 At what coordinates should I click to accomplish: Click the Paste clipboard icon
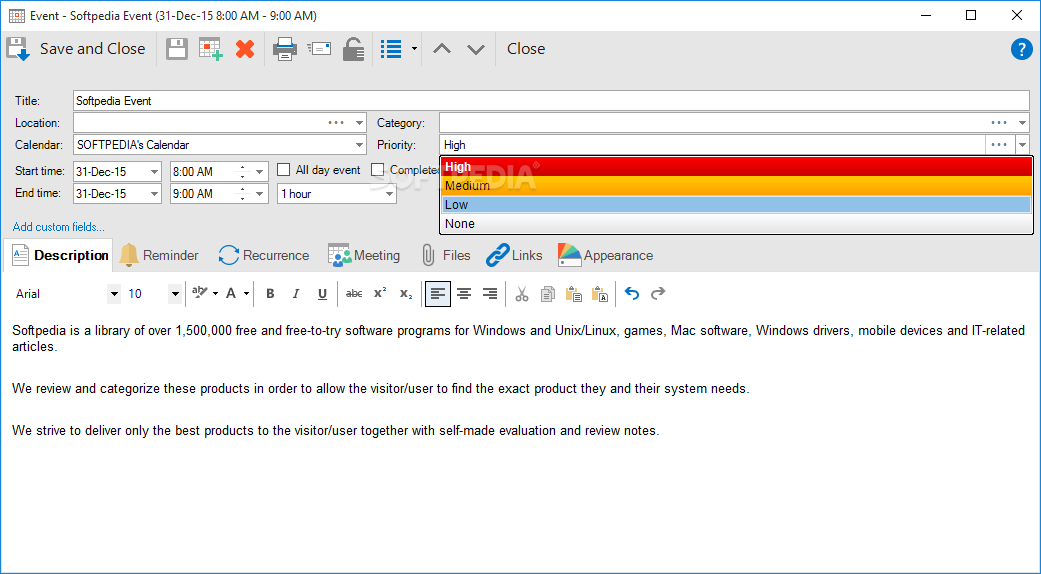pos(574,294)
